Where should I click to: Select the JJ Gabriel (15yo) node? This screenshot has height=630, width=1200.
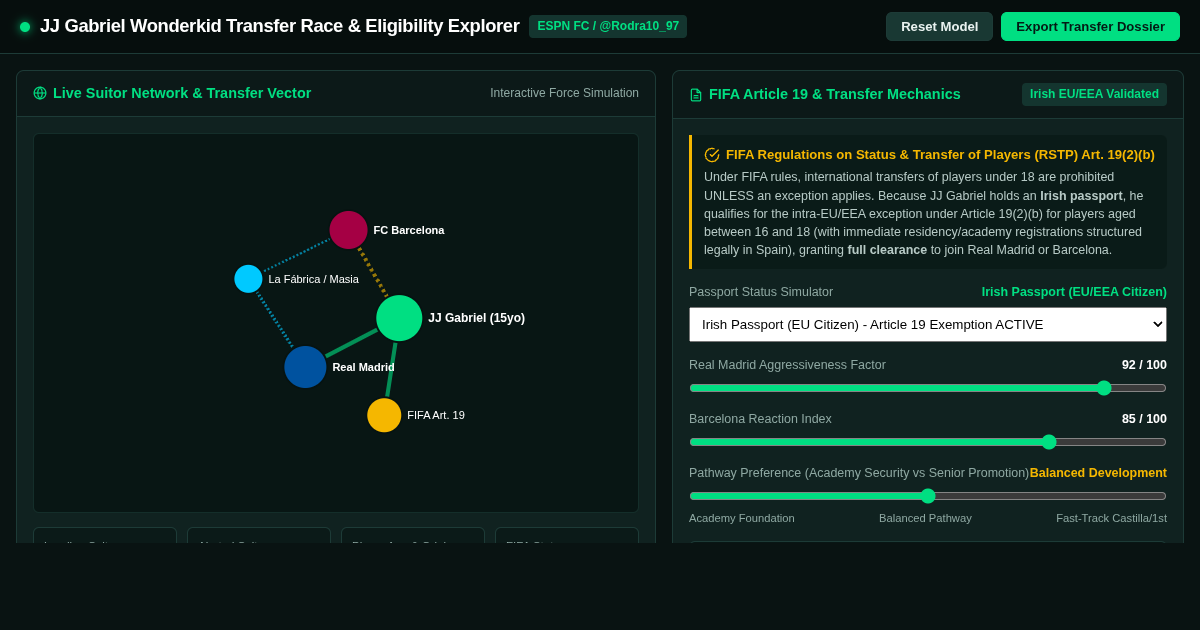(399, 318)
